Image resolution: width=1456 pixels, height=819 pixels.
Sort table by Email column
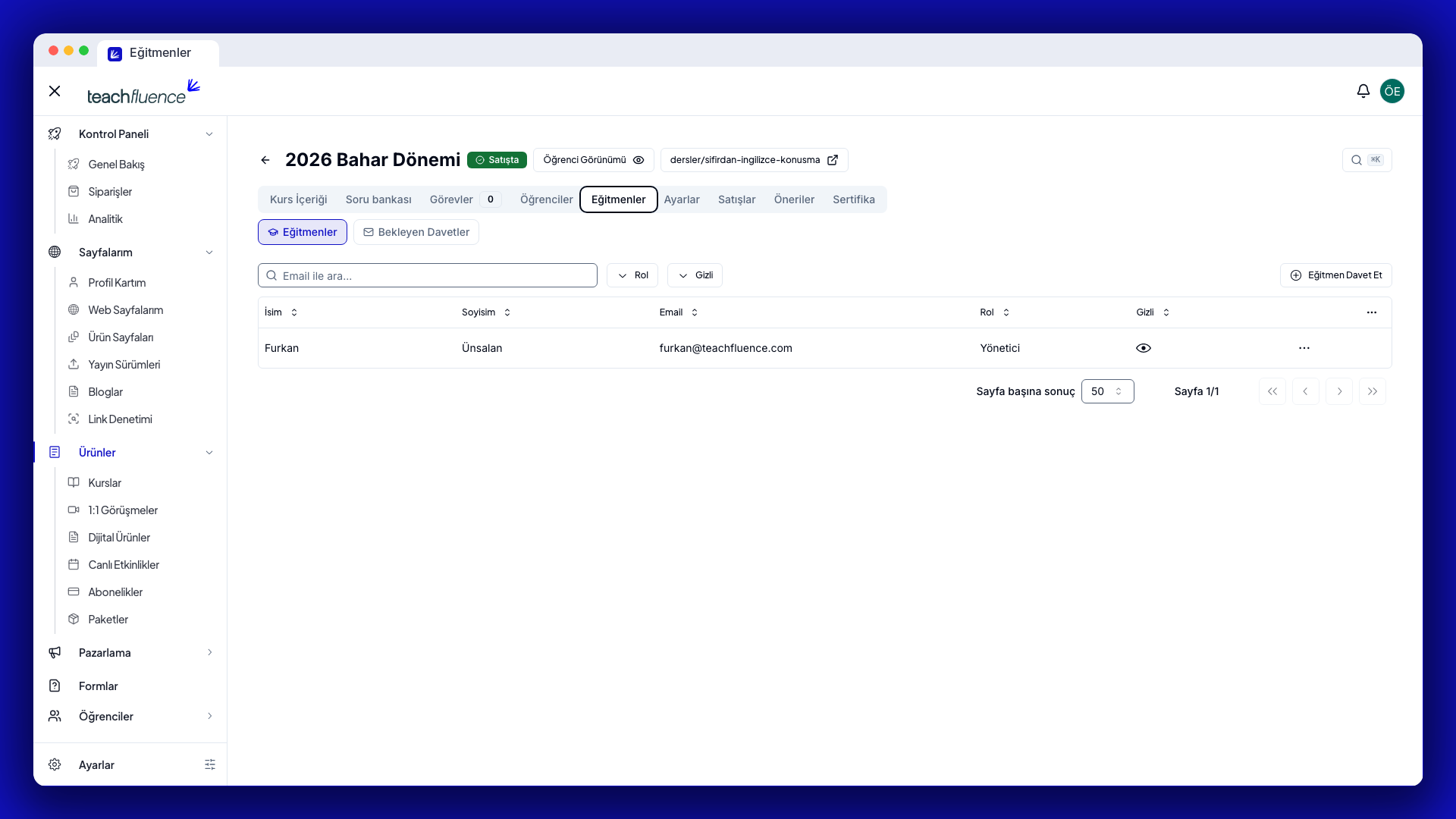coord(678,312)
